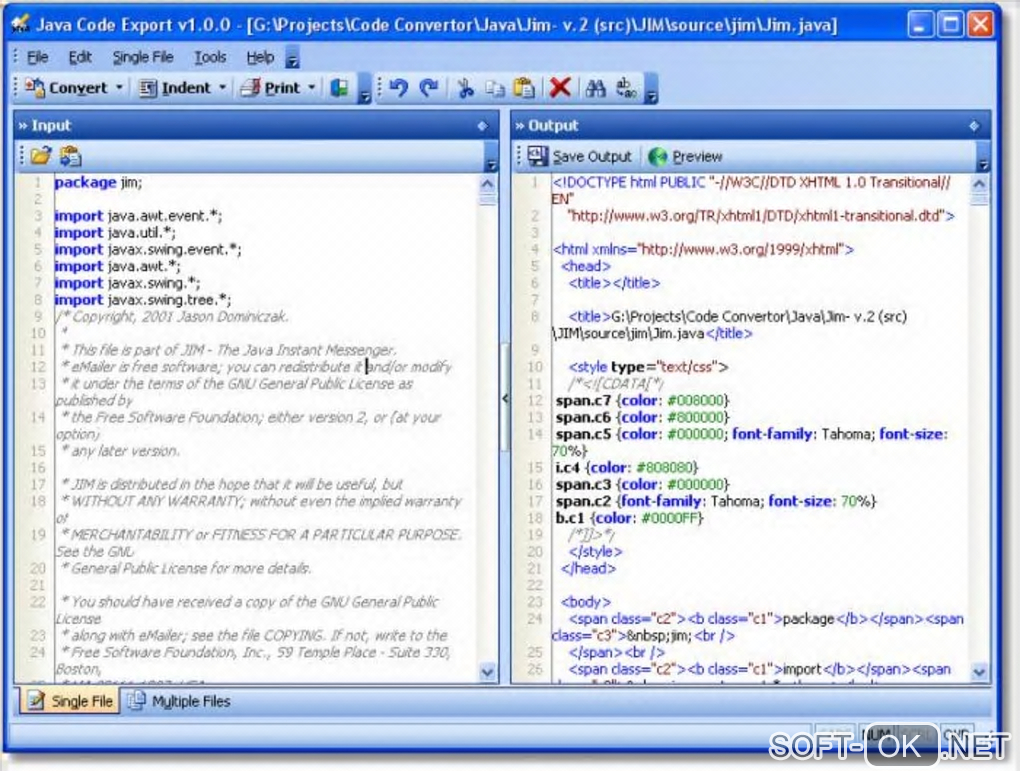Cut with the scissors icon

pos(465,88)
